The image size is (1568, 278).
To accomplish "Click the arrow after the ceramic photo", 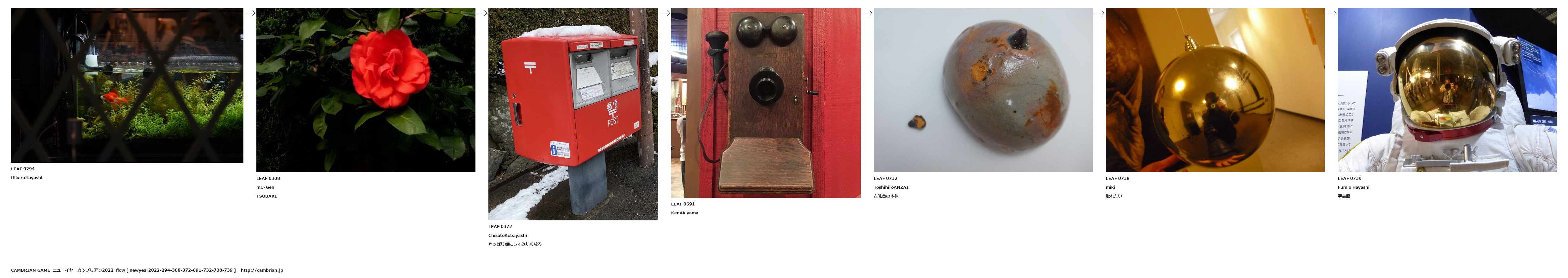I will (x=1099, y=13).
